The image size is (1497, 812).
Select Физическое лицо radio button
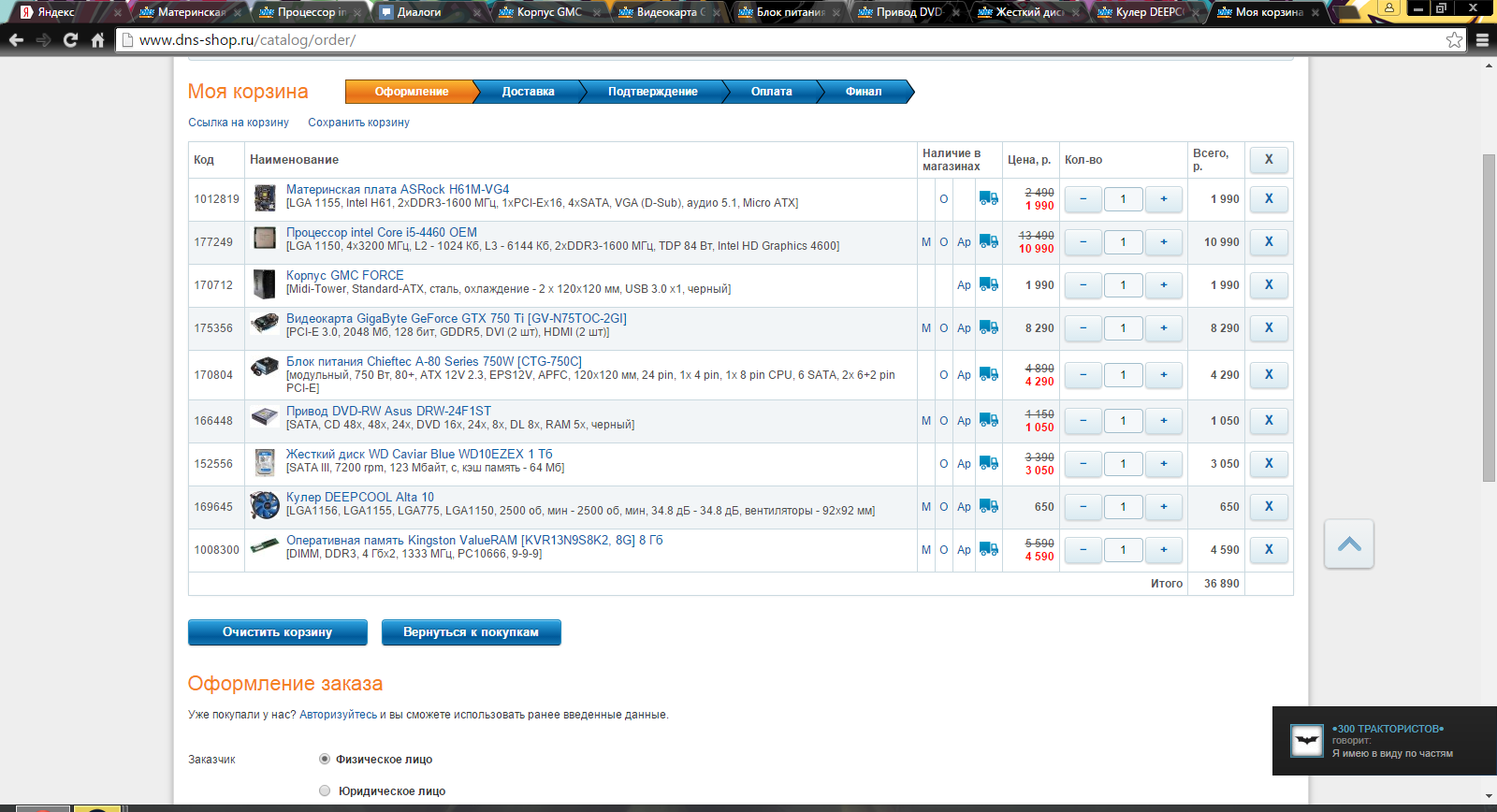tap(325, 759)
